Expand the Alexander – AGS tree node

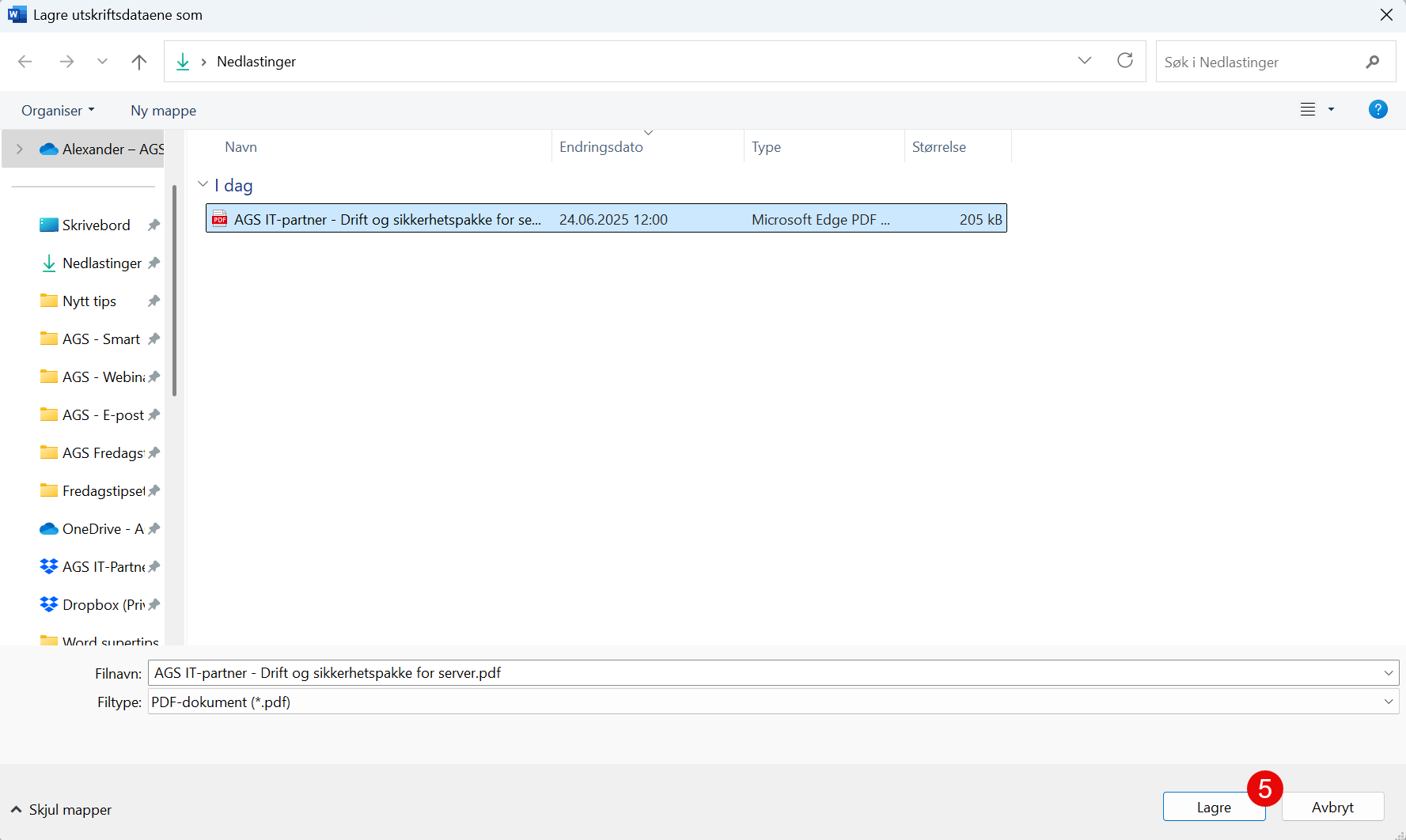click(x=20, y=149)
